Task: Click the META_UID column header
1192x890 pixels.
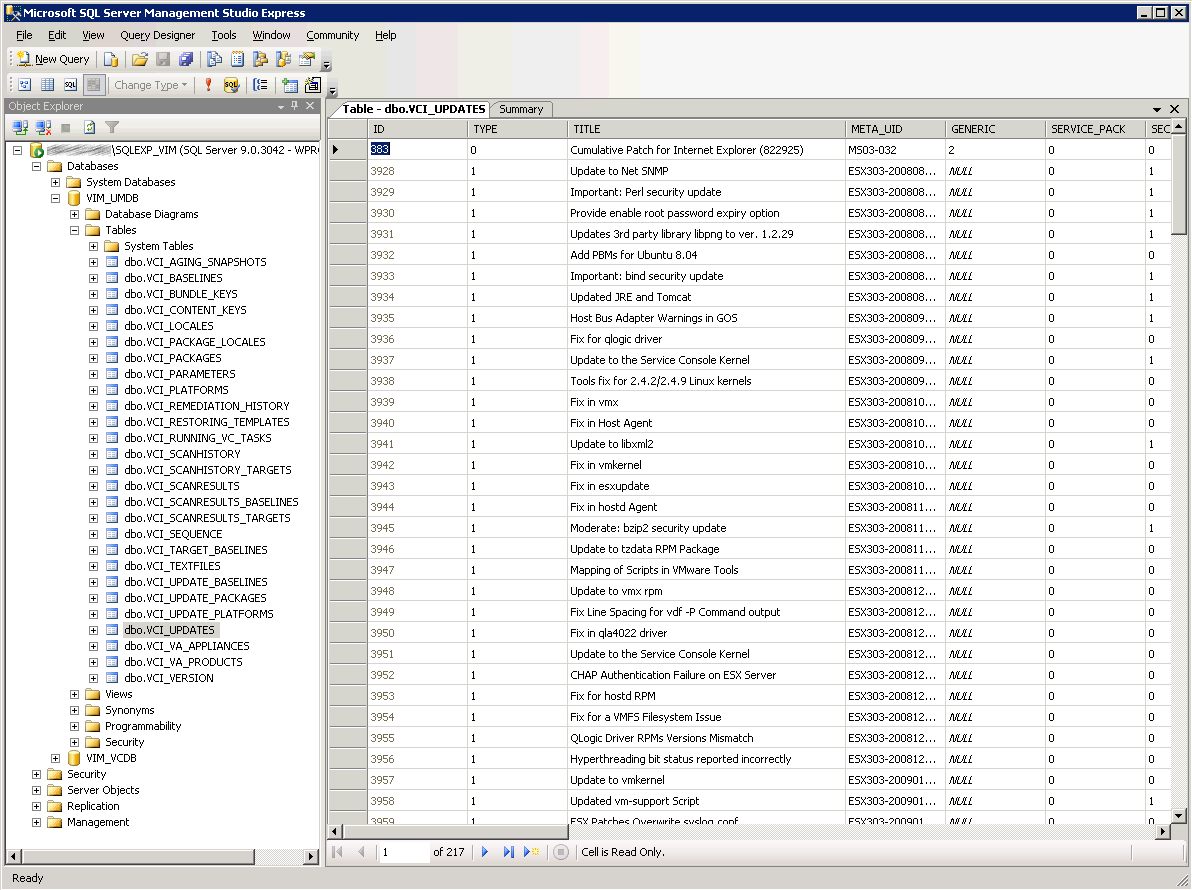Action: click(x=895, y=129)
